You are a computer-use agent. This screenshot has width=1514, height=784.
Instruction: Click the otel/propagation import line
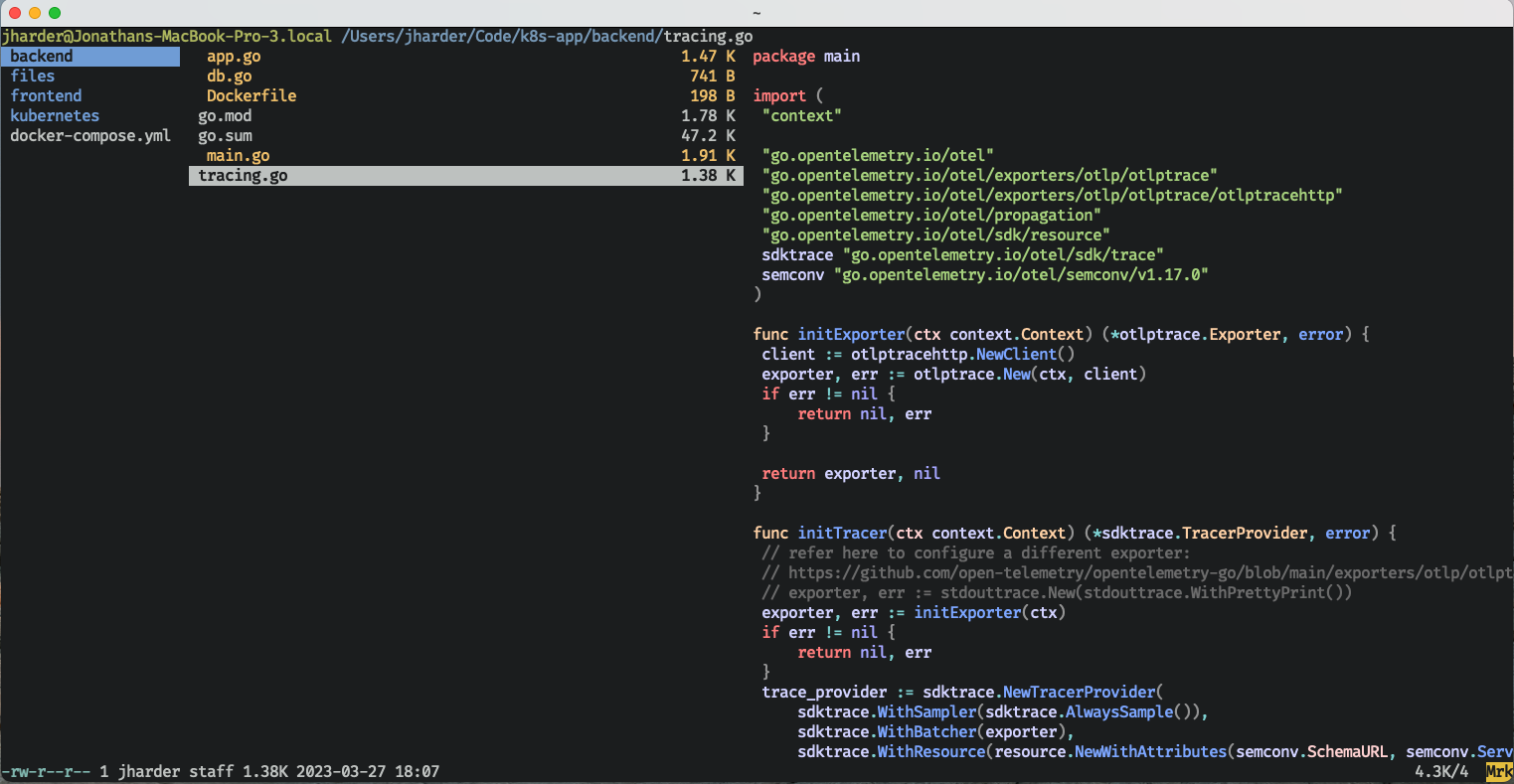931,216
